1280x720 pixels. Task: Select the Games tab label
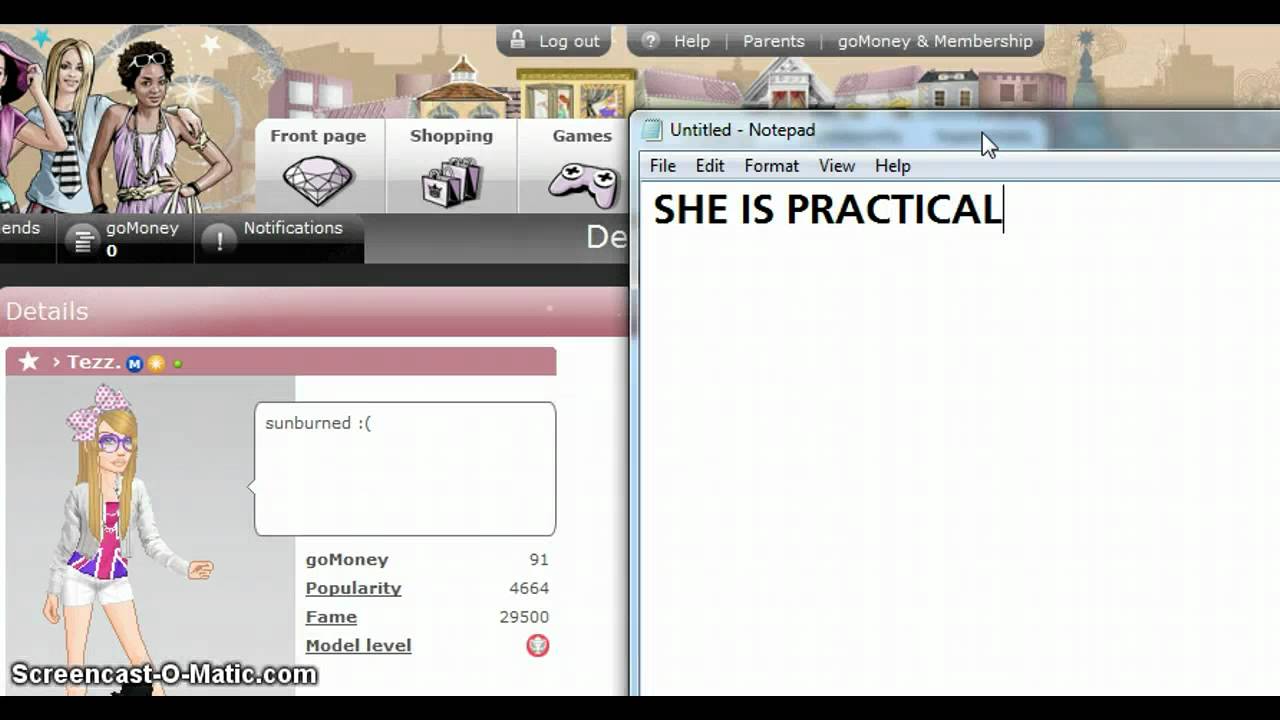582,136
